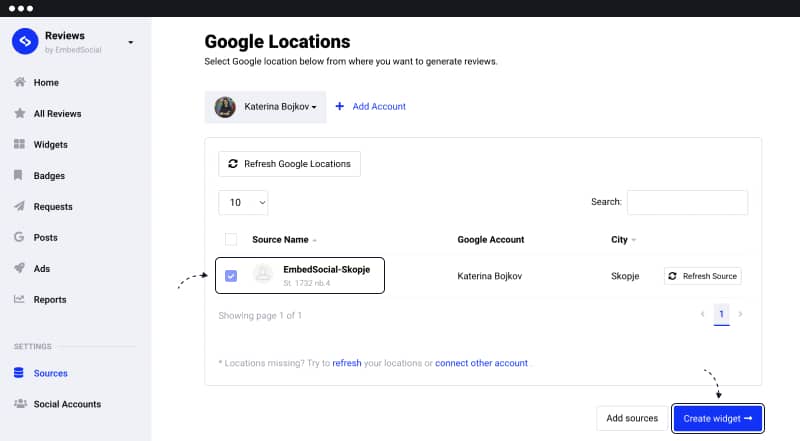Click the Requests paper plane icon
Image resolution: width=800 pixels, height=441 pixels.
click(x=19, y=206)
